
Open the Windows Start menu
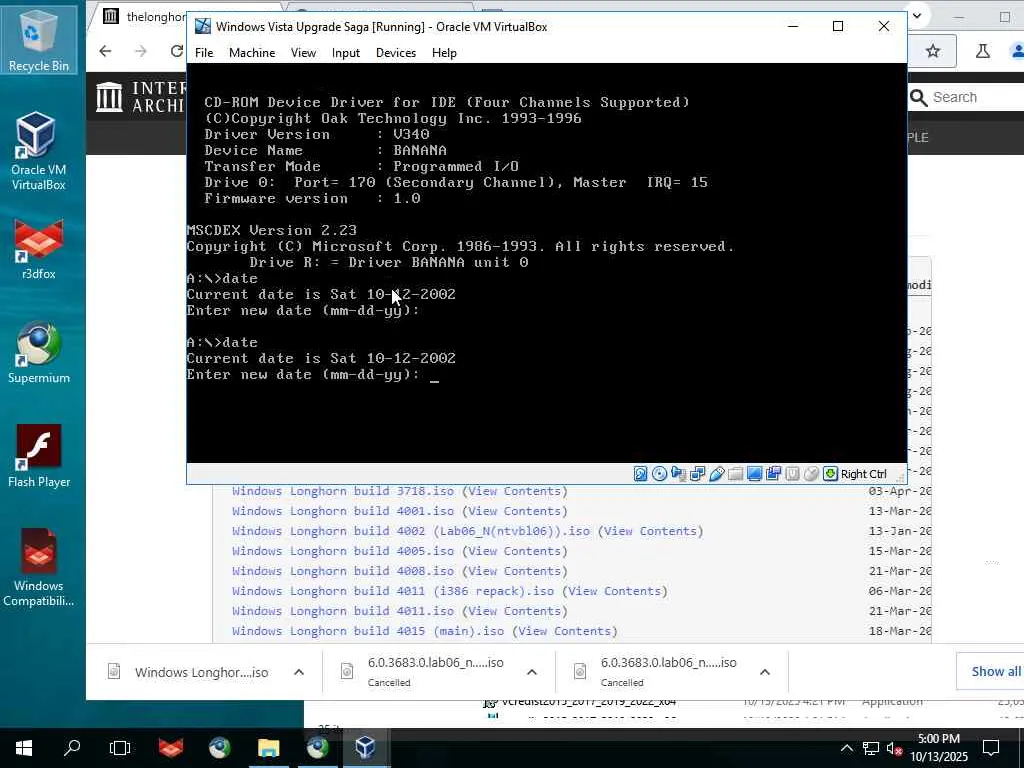click(x=24, y=748)
